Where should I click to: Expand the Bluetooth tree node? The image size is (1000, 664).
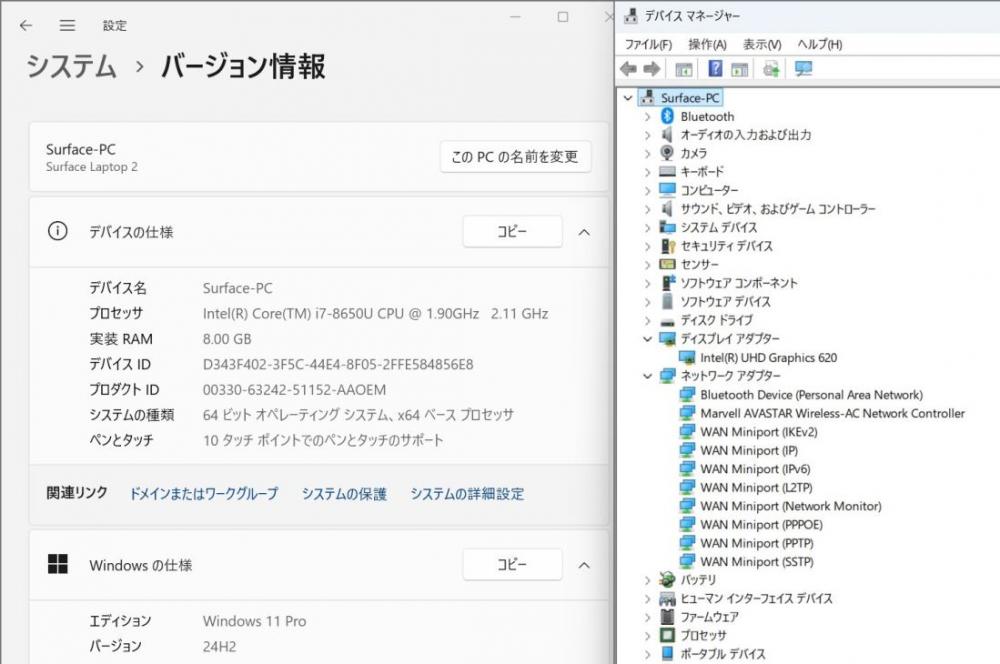647,116
